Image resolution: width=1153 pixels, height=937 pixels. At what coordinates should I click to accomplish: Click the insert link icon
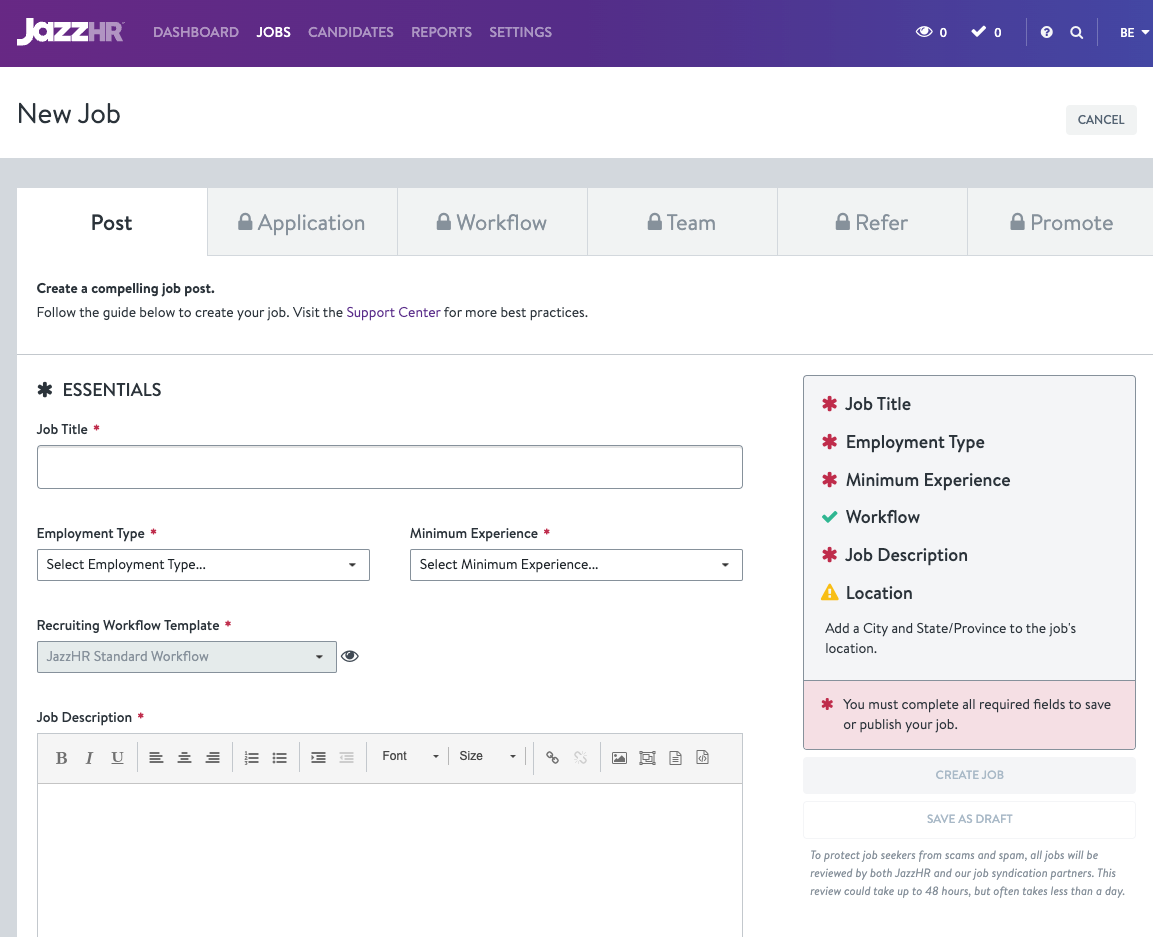(552, 758)
